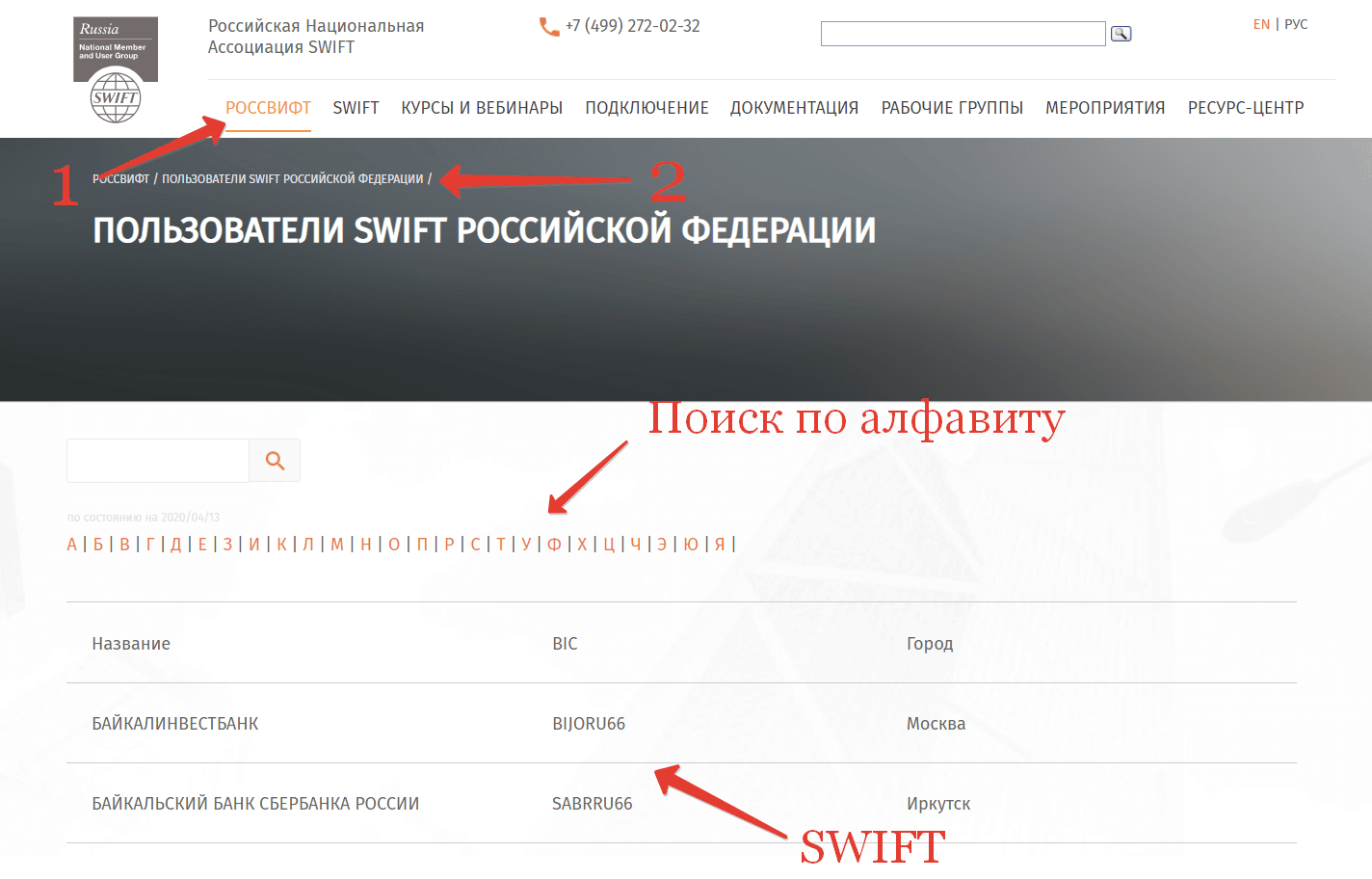The image size is (1372, 879).
Task: Filter the list by letter И
Action: (x=254, y=545)
